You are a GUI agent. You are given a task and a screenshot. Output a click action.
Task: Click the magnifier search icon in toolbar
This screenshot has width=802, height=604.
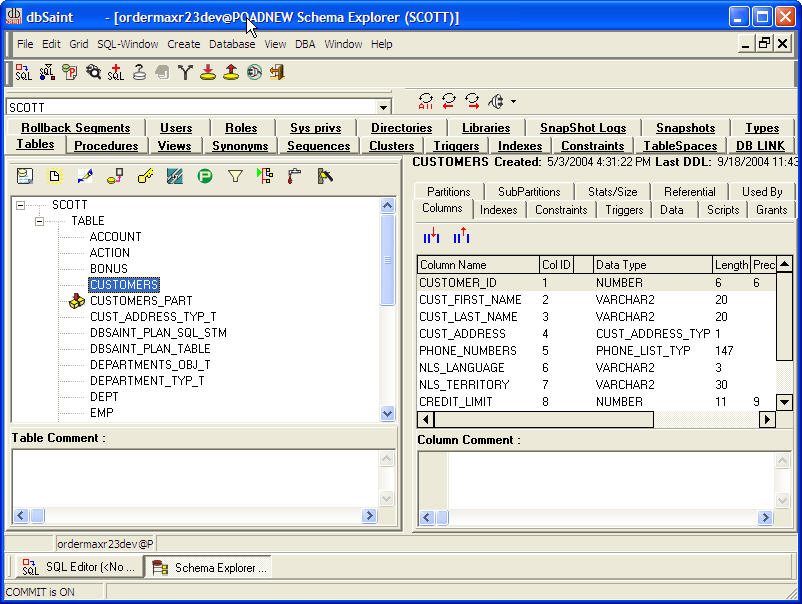[x=93, y=73]
